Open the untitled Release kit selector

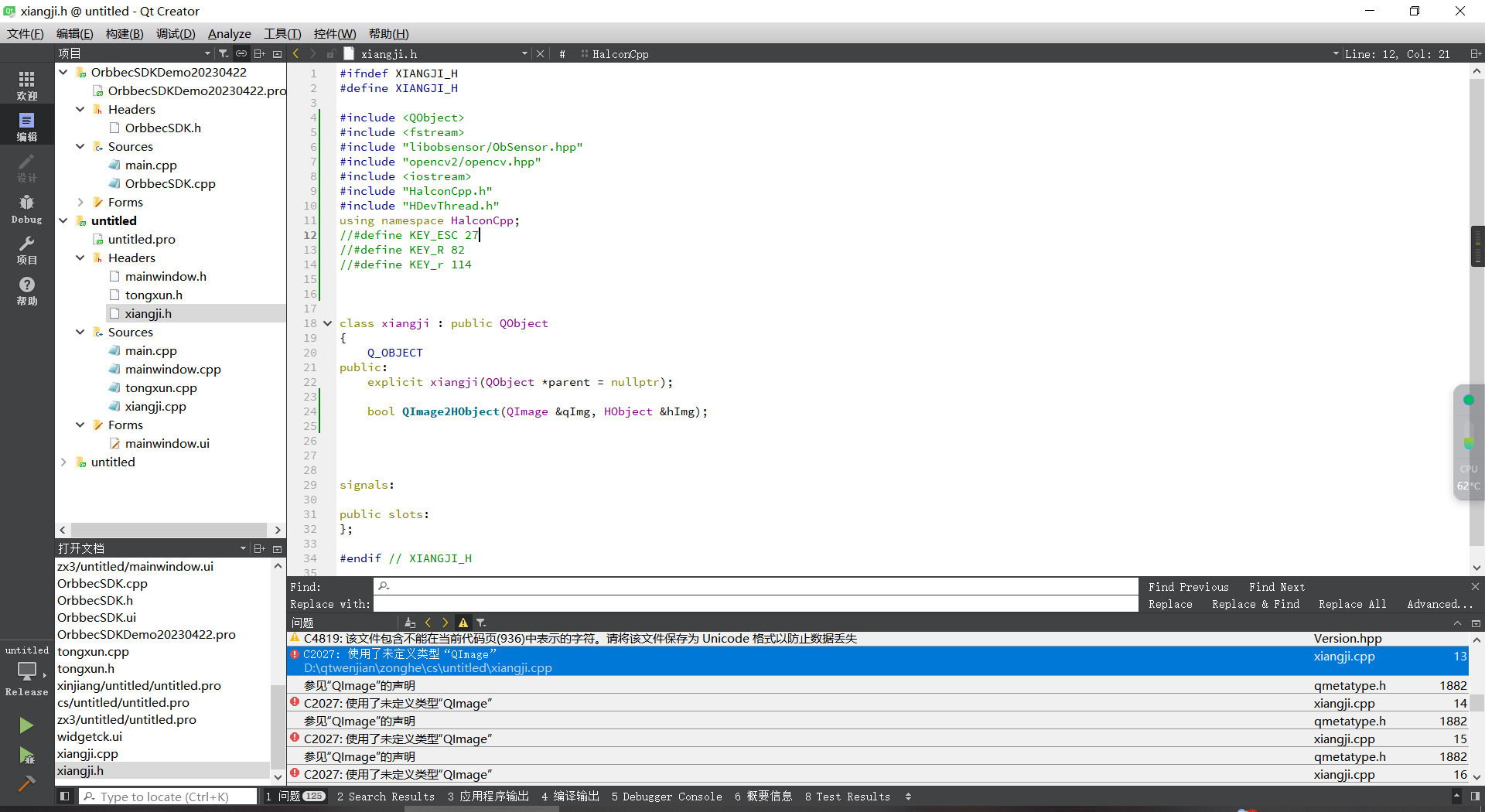pyautogui.click(x=27, y=670)
